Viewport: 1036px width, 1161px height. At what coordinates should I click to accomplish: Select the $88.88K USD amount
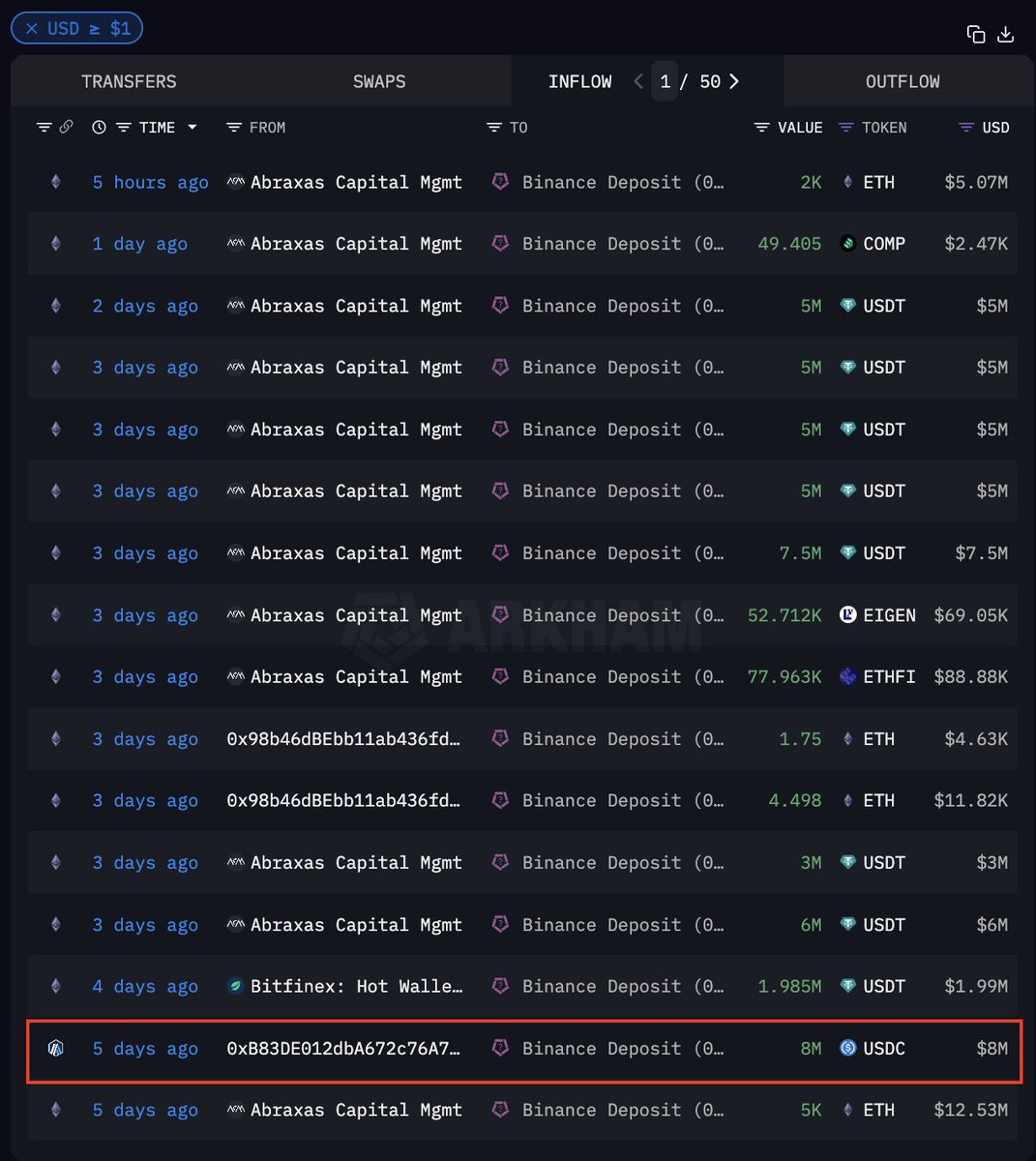[971, 677]
